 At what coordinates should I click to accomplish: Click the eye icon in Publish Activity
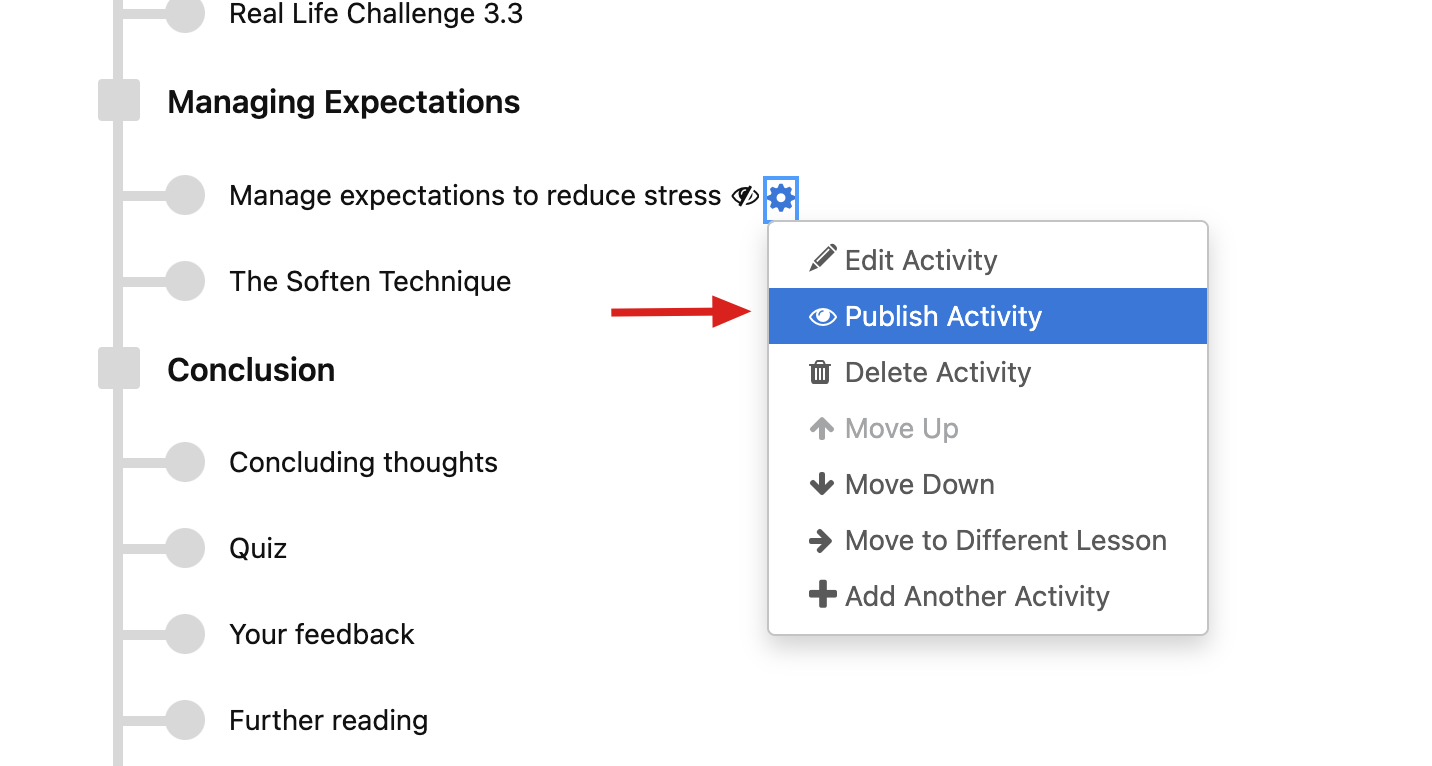[x=822, y=316]
